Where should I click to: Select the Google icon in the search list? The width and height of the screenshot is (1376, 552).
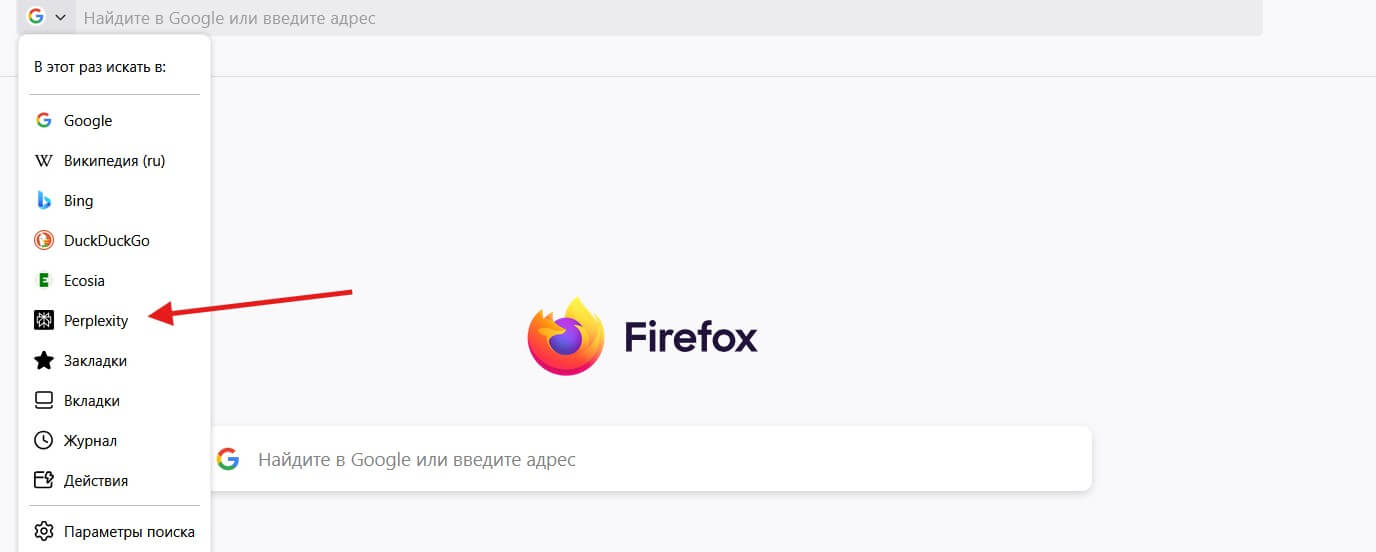pyautogui.click(x=44, y=121)
